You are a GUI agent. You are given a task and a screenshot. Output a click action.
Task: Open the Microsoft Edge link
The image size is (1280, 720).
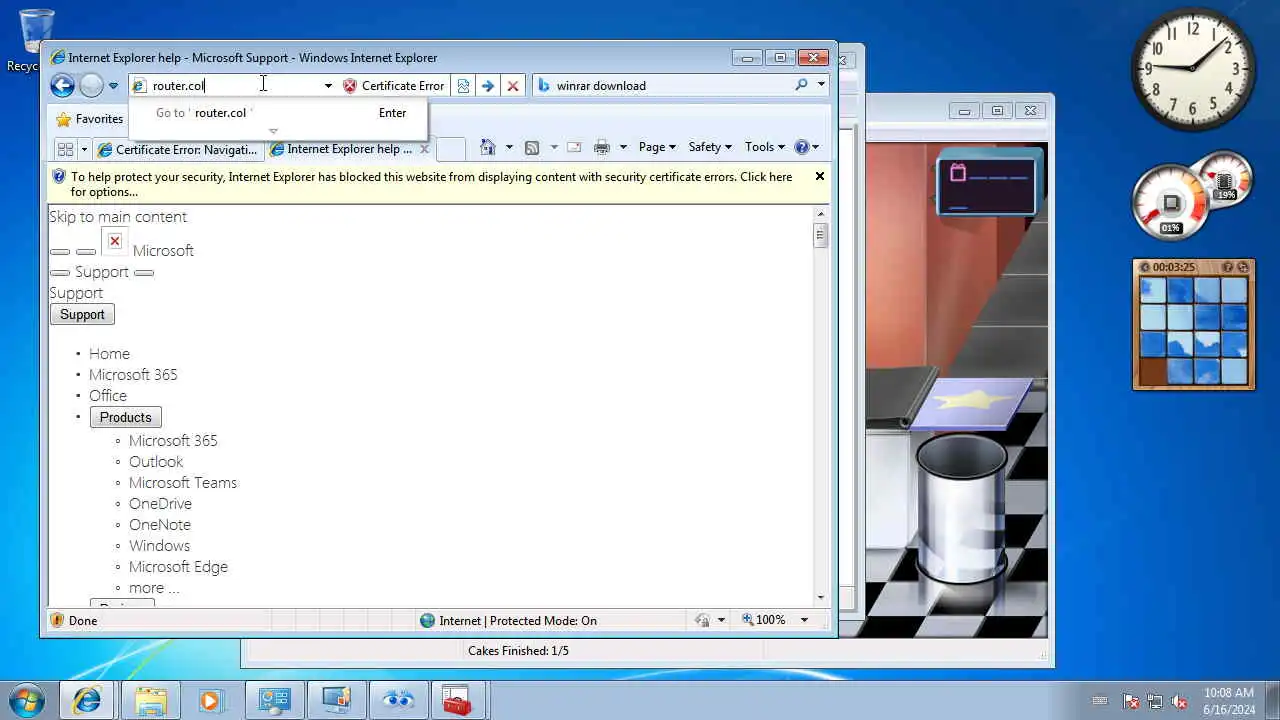pos(178,567)
